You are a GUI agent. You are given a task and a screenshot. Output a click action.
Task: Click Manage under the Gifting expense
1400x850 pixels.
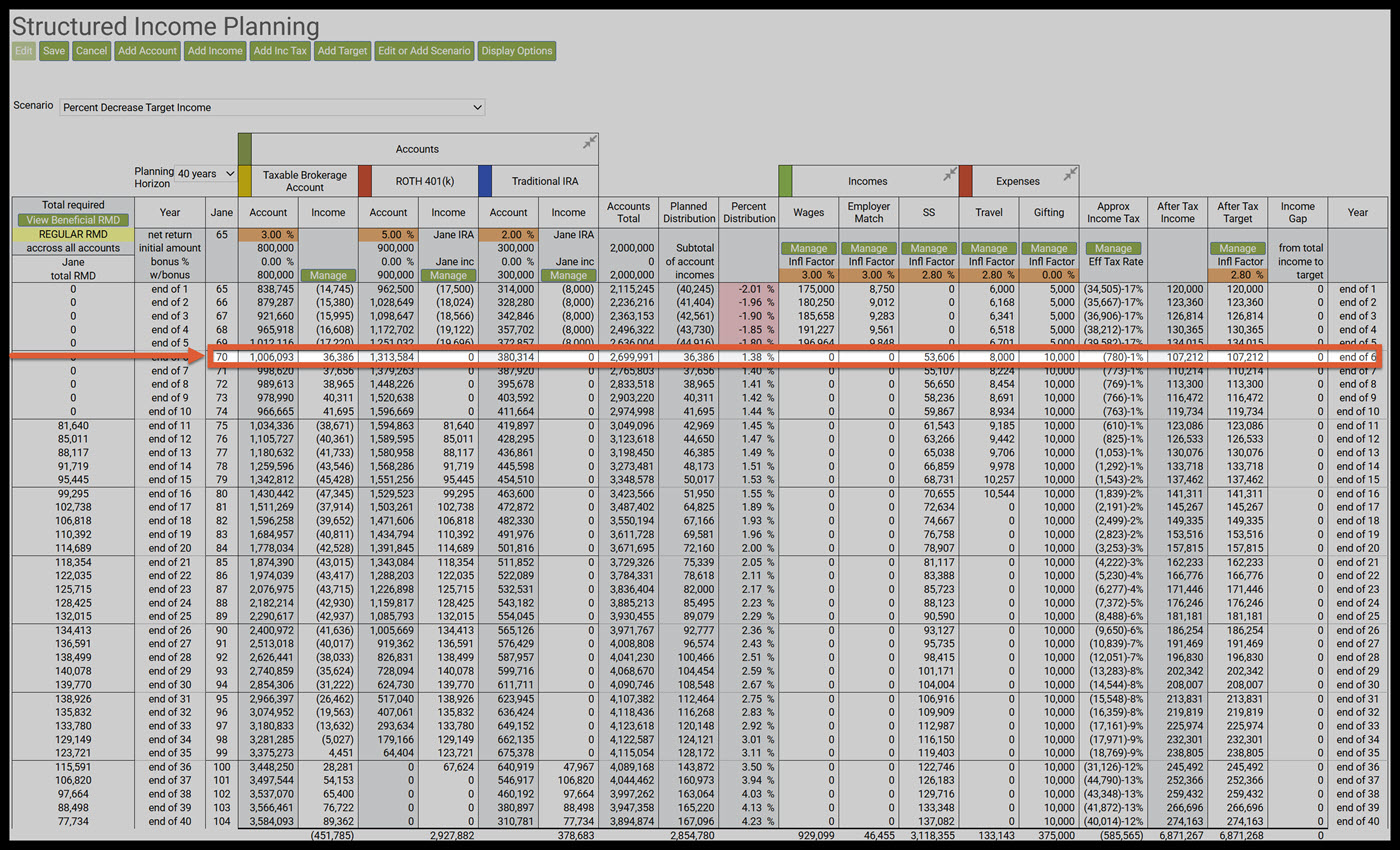point(1048,248)
